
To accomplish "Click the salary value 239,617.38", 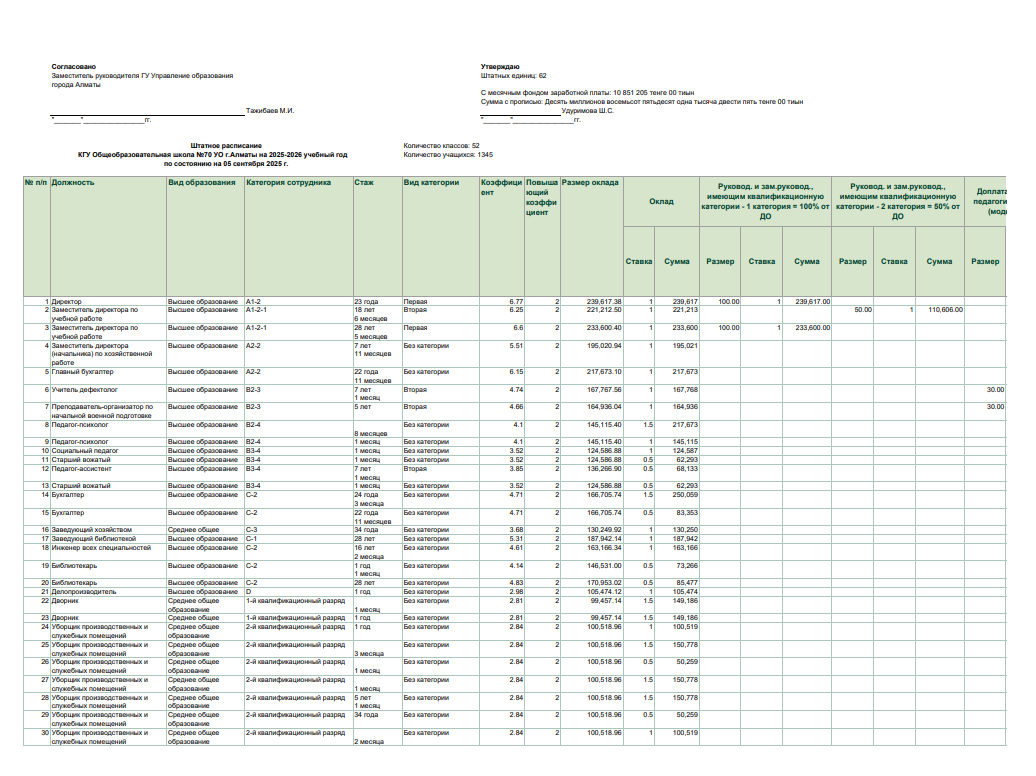I will point(604,301).
